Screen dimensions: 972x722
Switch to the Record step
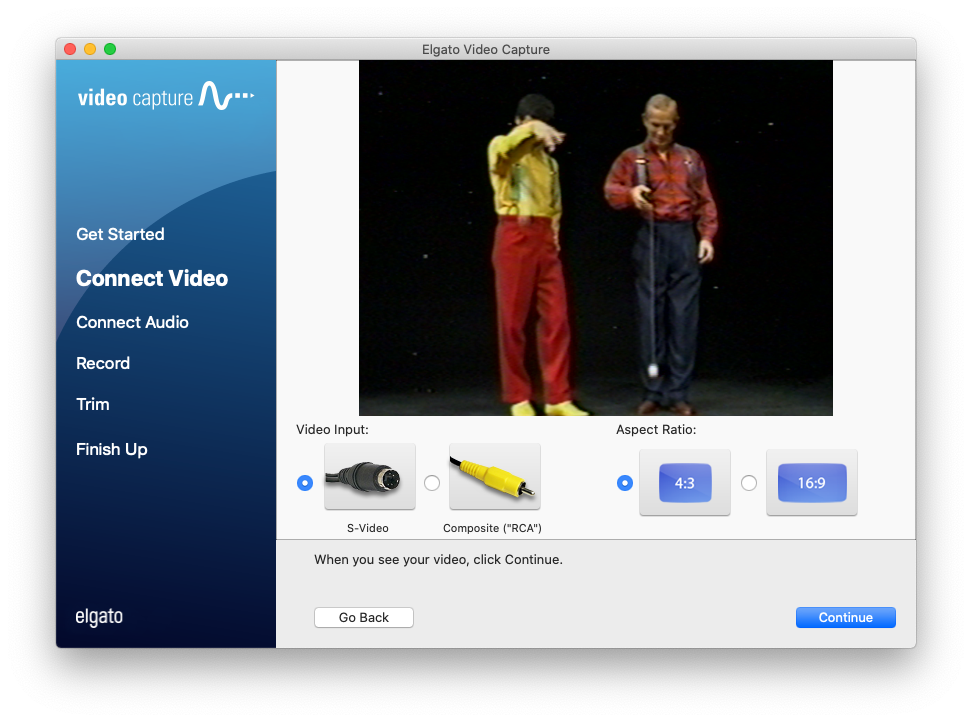(103, 363)
